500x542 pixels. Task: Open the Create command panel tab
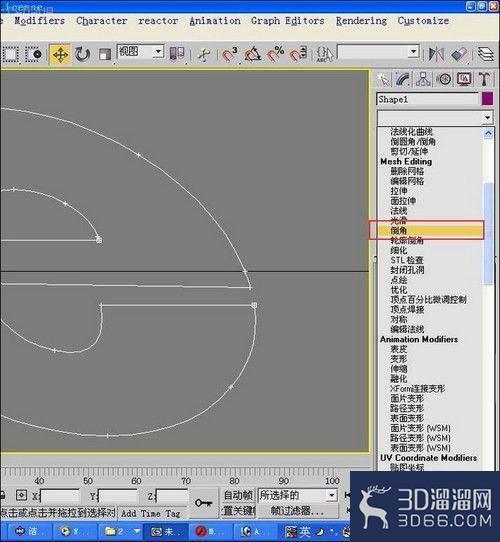tap(383, 80)
